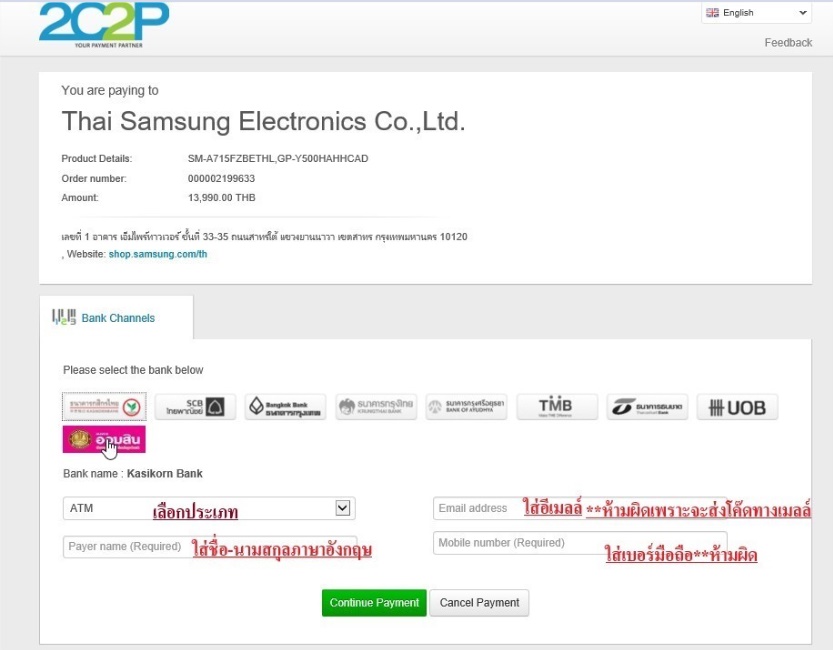Click the Cancel Payment button
The image size is (833, 650).
(479, 603)
